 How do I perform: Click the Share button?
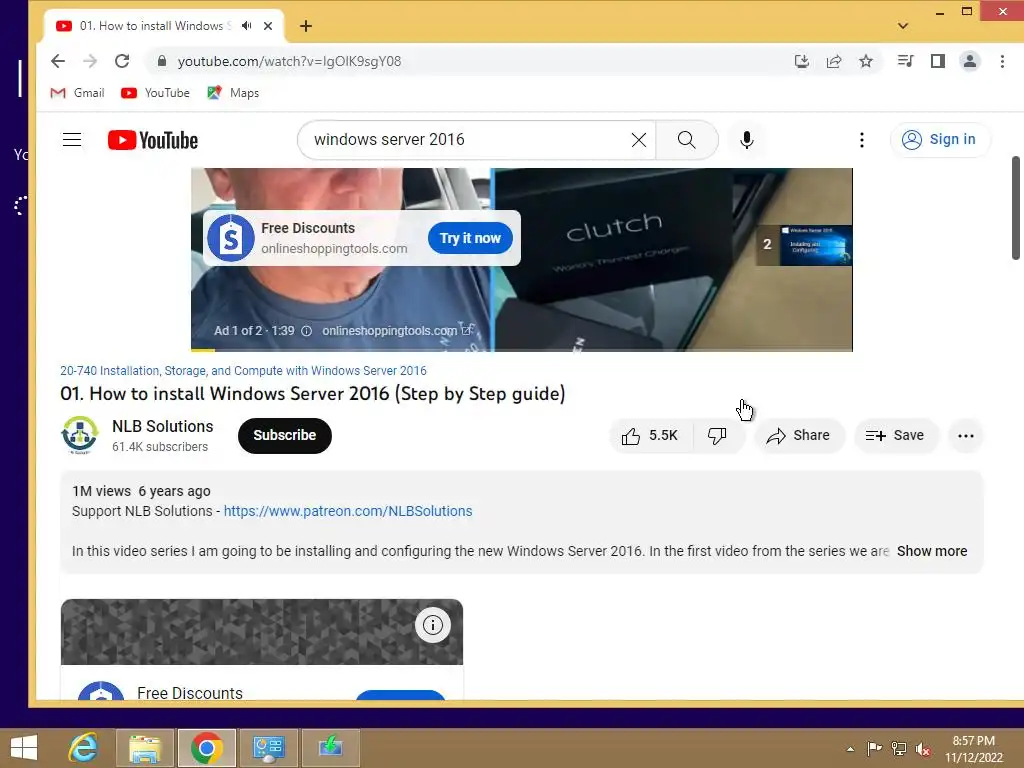point(799,436)
